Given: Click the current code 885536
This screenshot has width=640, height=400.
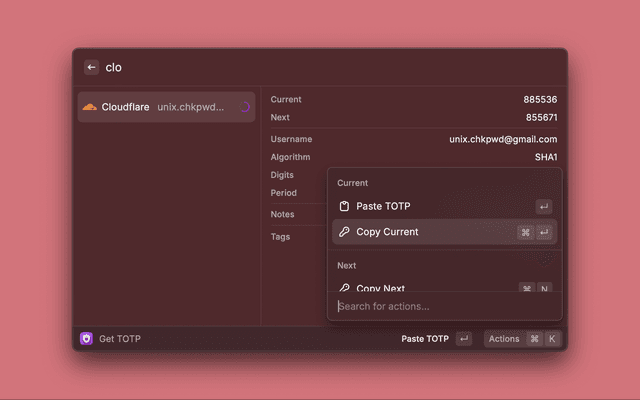Looking at the screenshot, I should click(x=540, y=100).
